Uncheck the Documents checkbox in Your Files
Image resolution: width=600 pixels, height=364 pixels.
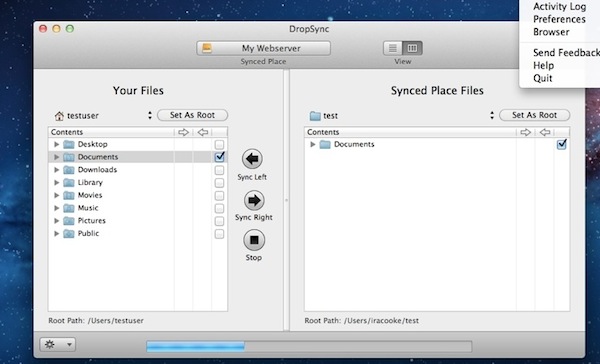click(220, 157)
